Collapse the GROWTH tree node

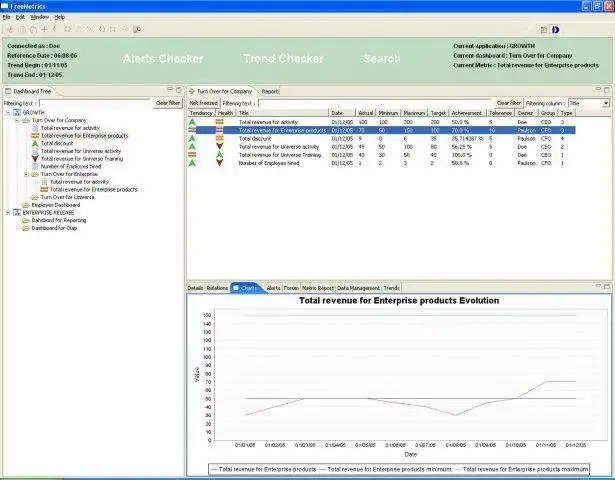[8, 113]
